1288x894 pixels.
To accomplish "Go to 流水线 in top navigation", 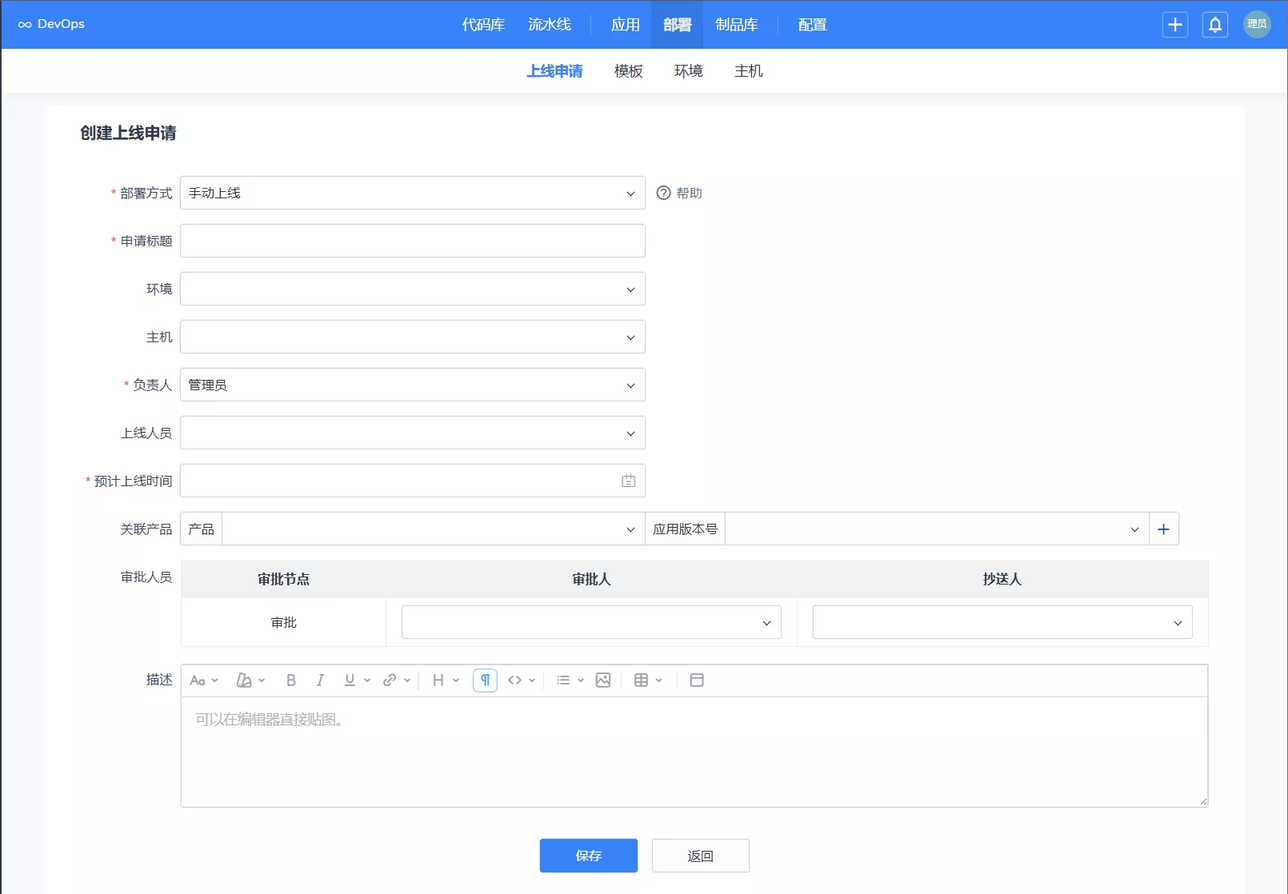I will (x=549, y=25).
